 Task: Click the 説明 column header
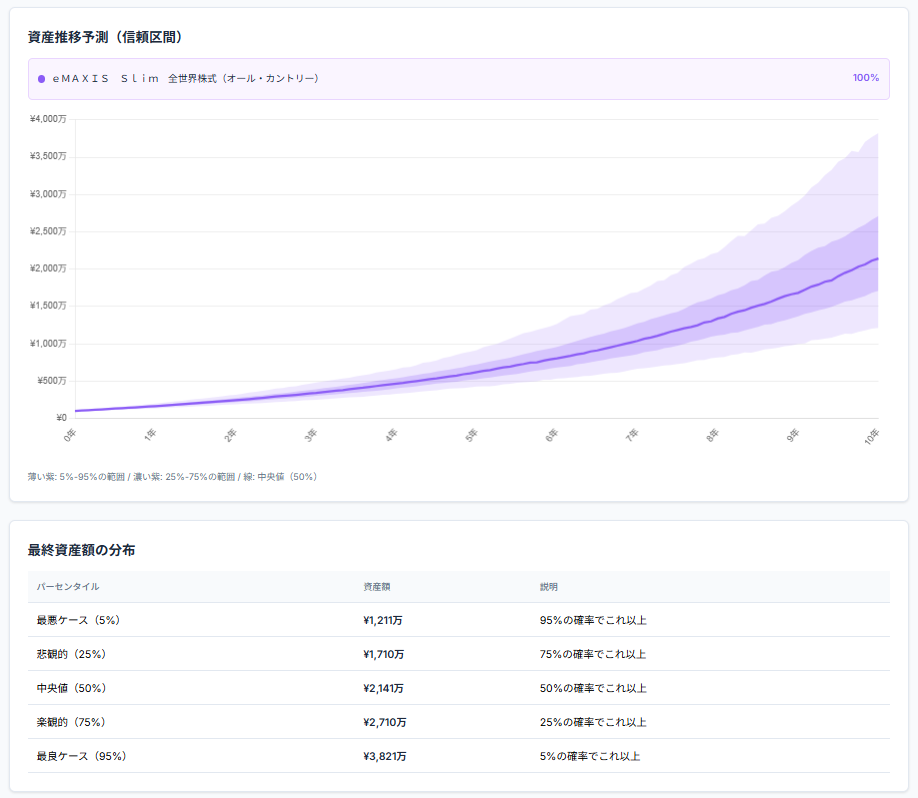548,586
